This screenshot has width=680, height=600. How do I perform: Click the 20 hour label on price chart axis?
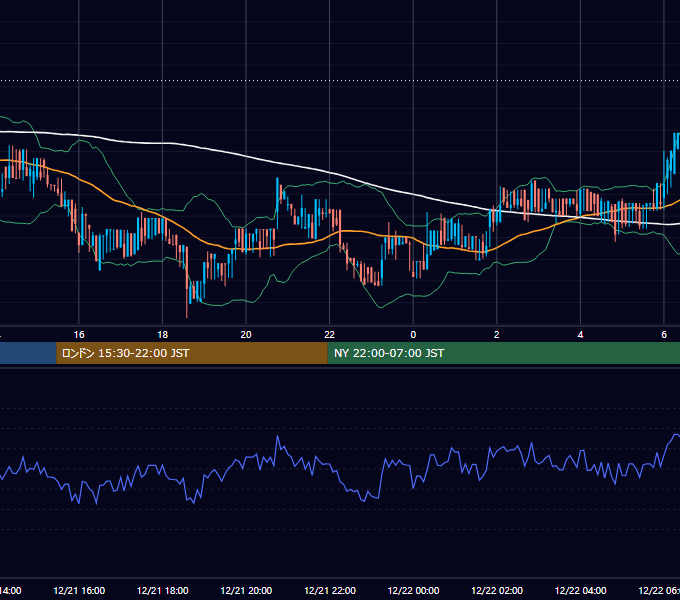246,335
